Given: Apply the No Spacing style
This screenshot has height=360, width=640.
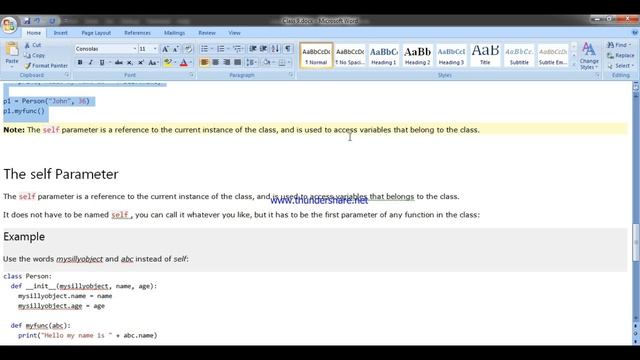Looking at the screenshot, I should tap(350, 56).
